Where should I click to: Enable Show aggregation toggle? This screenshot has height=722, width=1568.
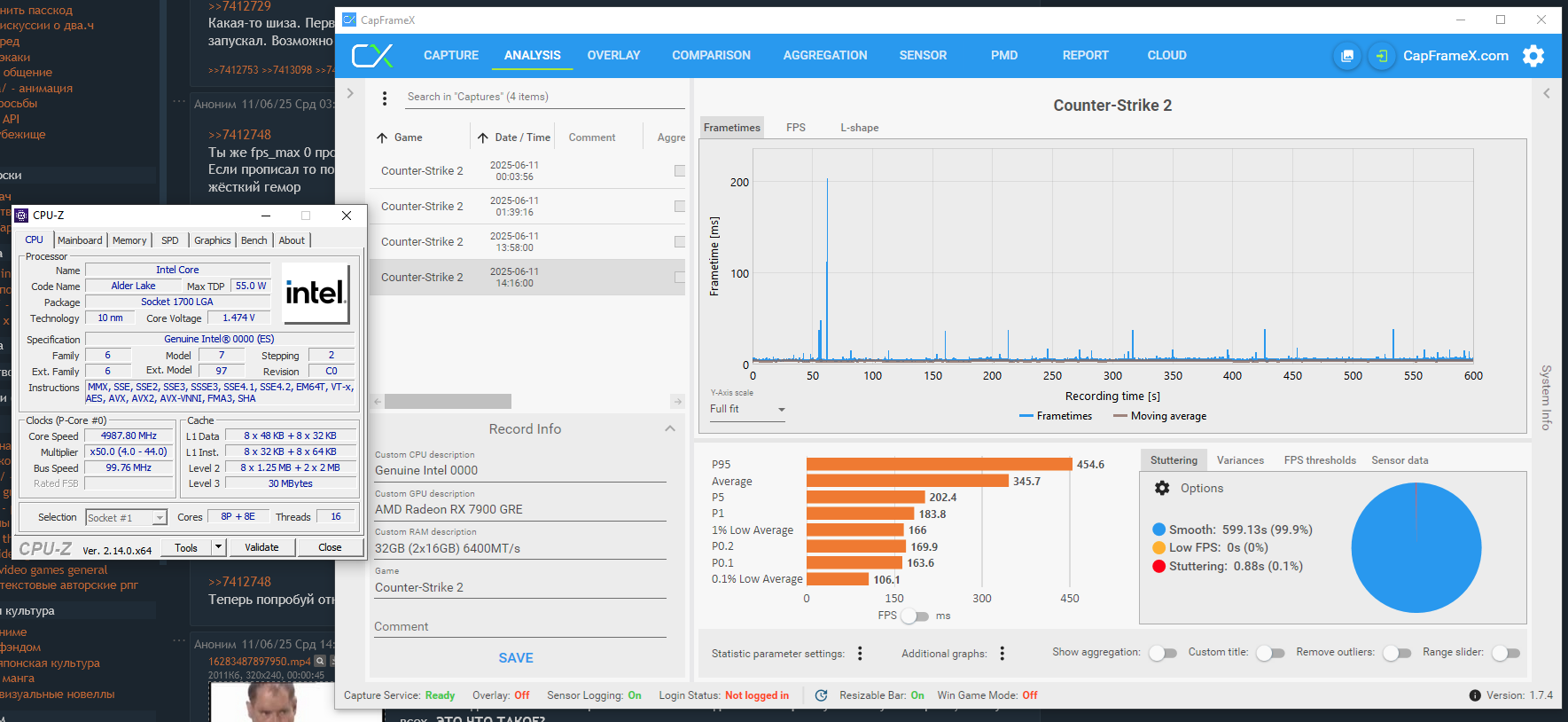pyautogui.click(x=1163, y=653)
